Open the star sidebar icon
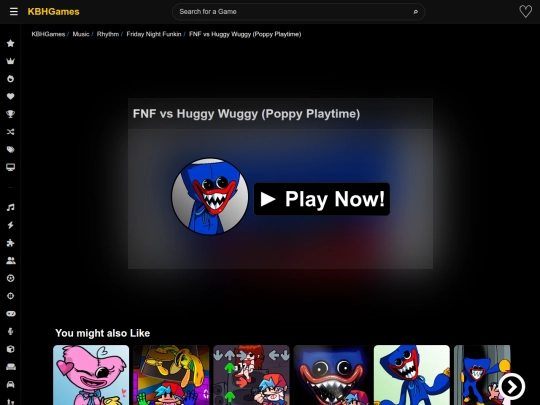This screenshot has height=405, width=540. 11,43
